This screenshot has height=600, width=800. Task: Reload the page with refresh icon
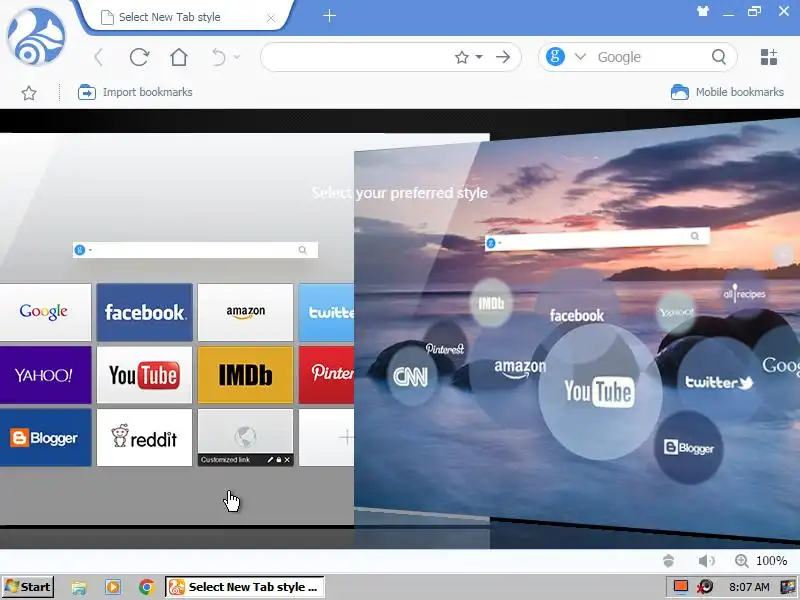coord(139,57)
